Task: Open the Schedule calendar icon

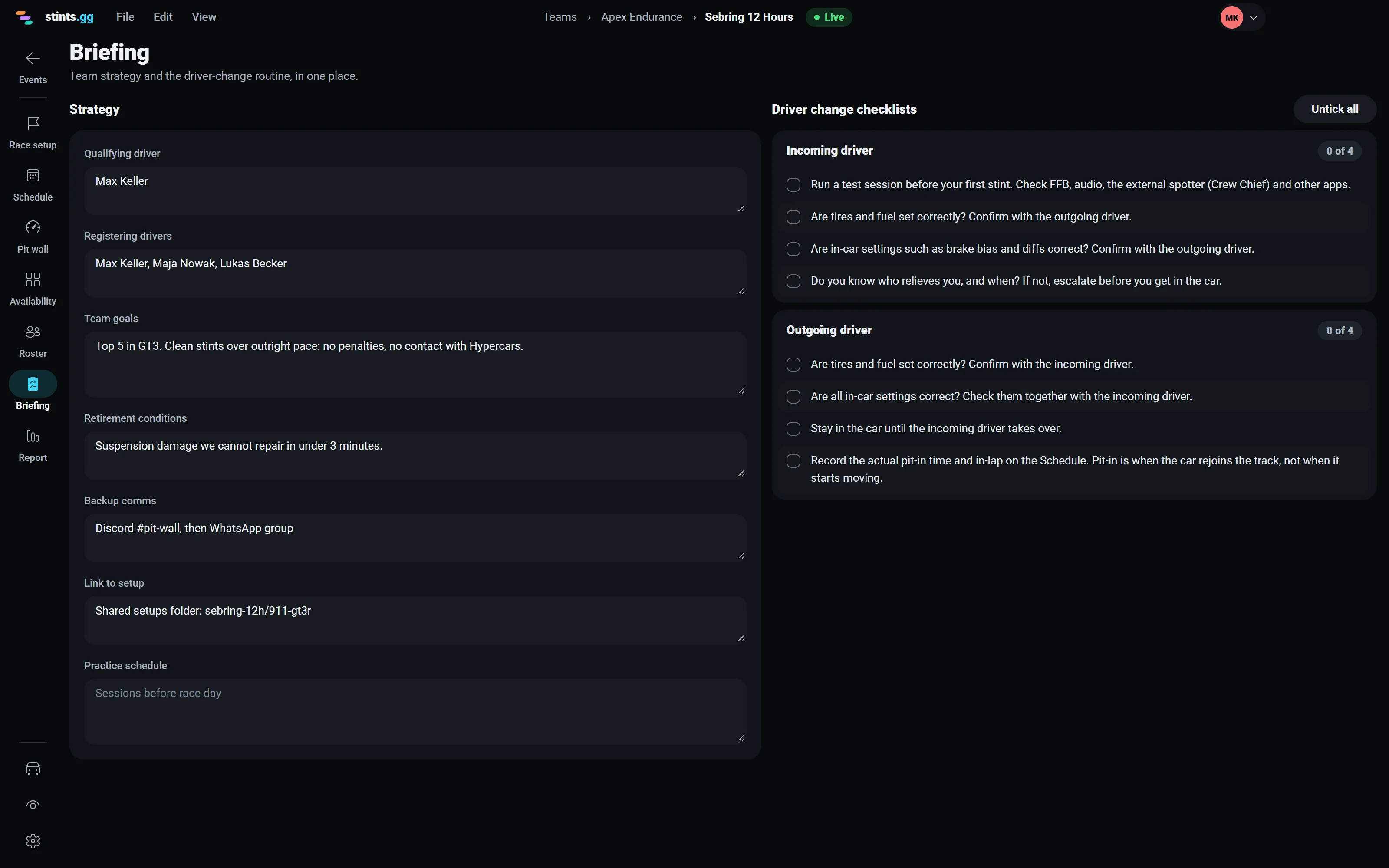Action: (x=33, y=175)
